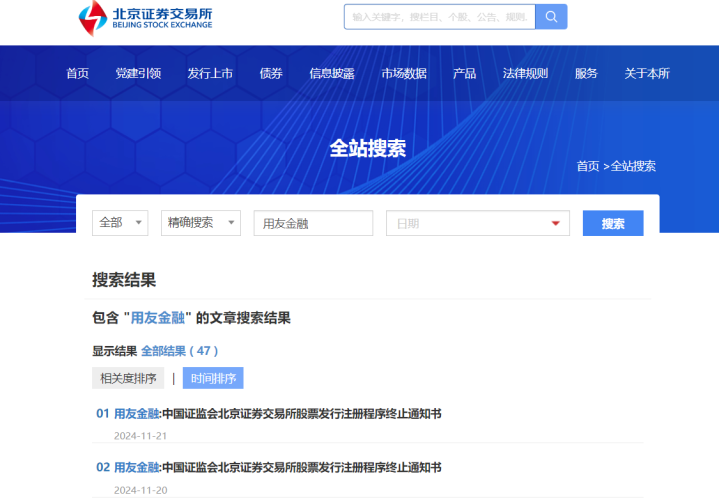Click 全部结果 (47) filter link
Screen dimensions: 719x502
179,351
